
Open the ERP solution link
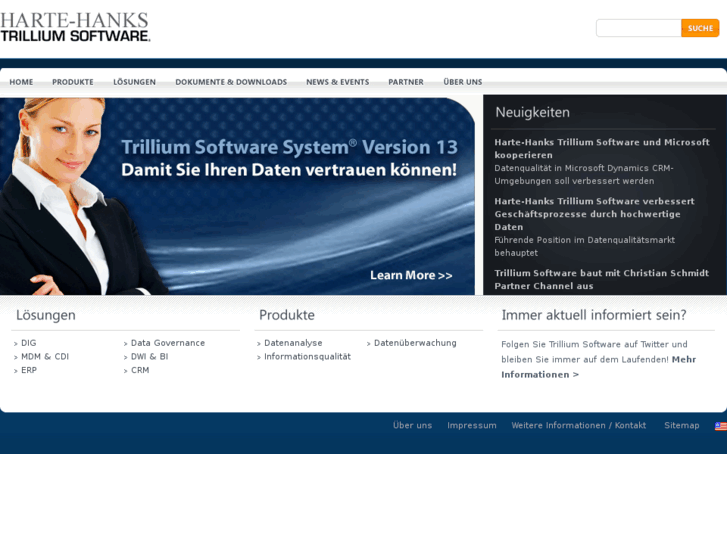[29, 370]
